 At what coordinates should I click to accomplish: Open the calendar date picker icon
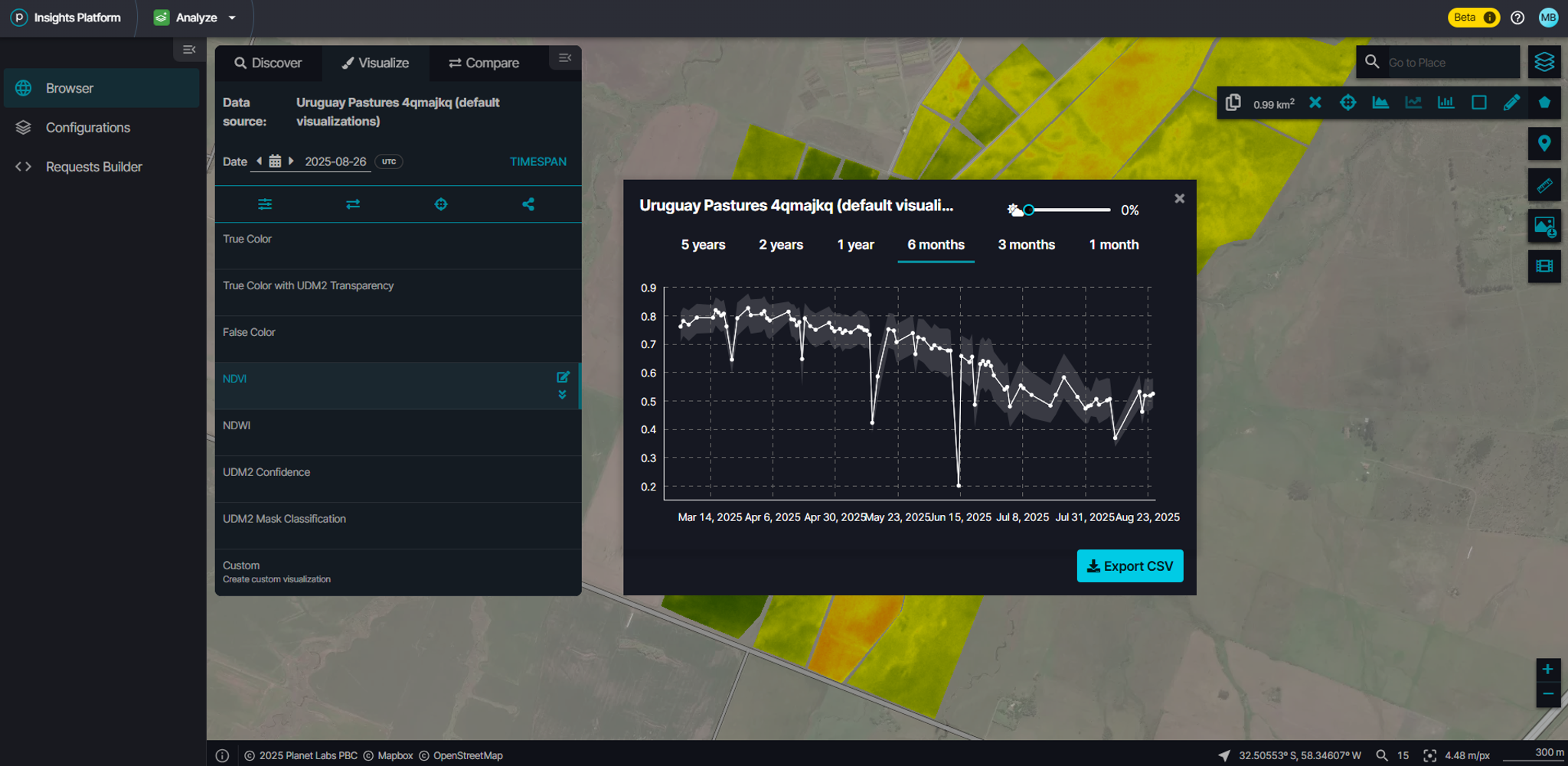click(275, 161)
